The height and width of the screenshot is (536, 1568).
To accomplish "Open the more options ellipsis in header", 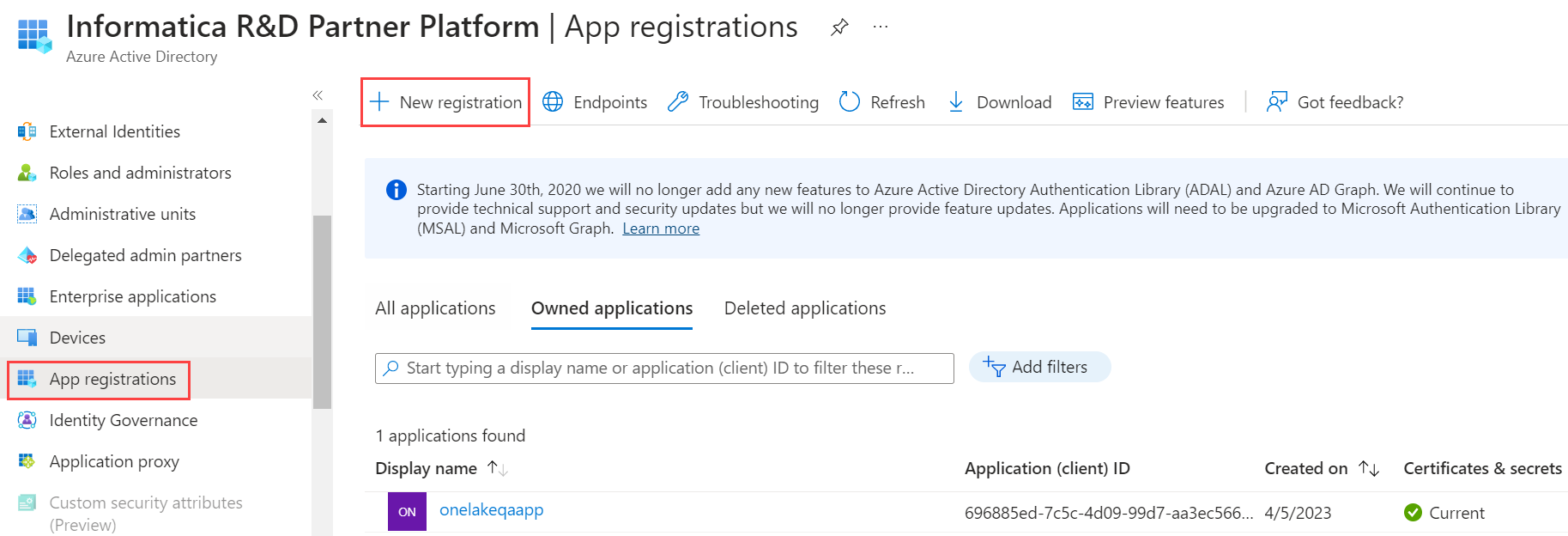I will tap(881, 27).
